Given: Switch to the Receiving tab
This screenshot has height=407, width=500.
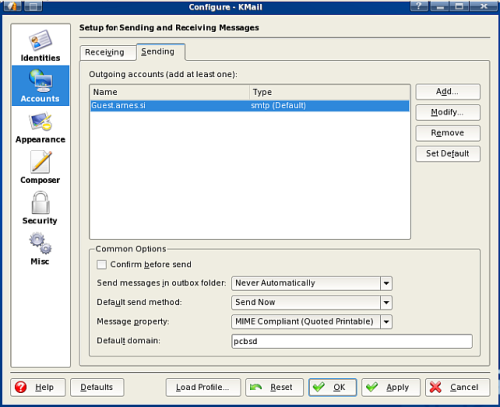Looking at the screenshot, I should (x=108, y=53).
